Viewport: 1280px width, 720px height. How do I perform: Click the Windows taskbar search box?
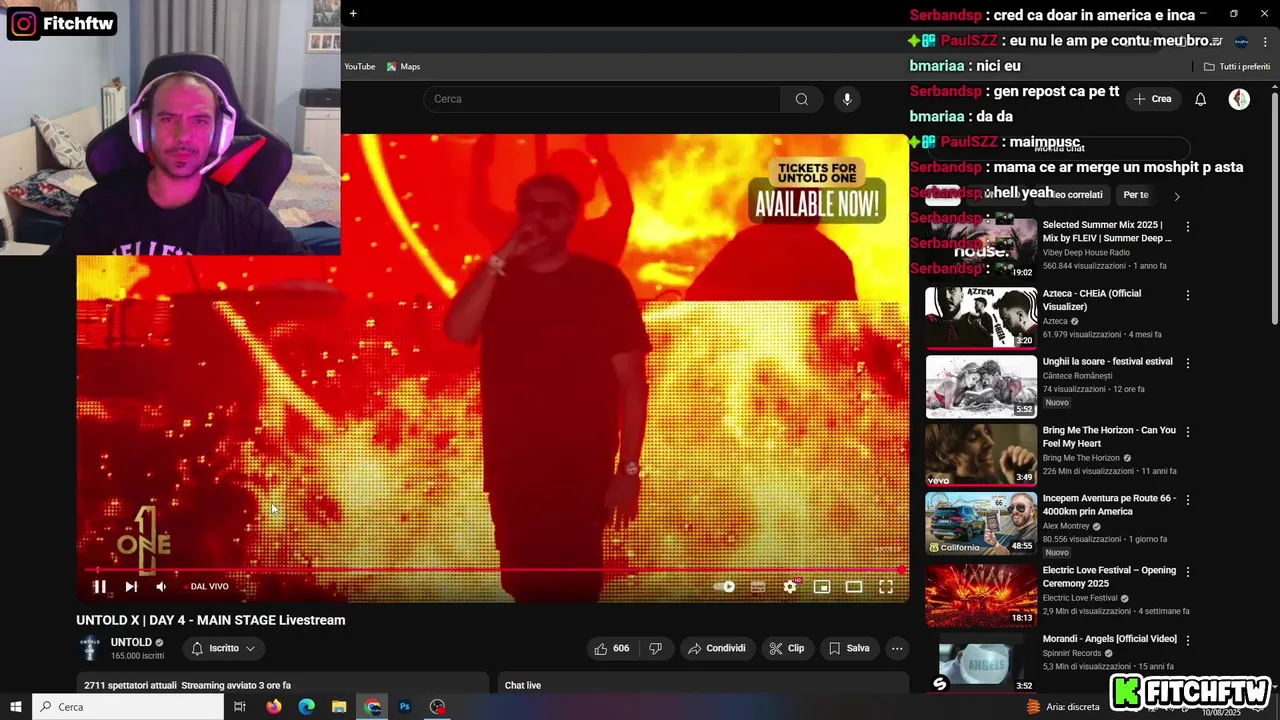128,707
